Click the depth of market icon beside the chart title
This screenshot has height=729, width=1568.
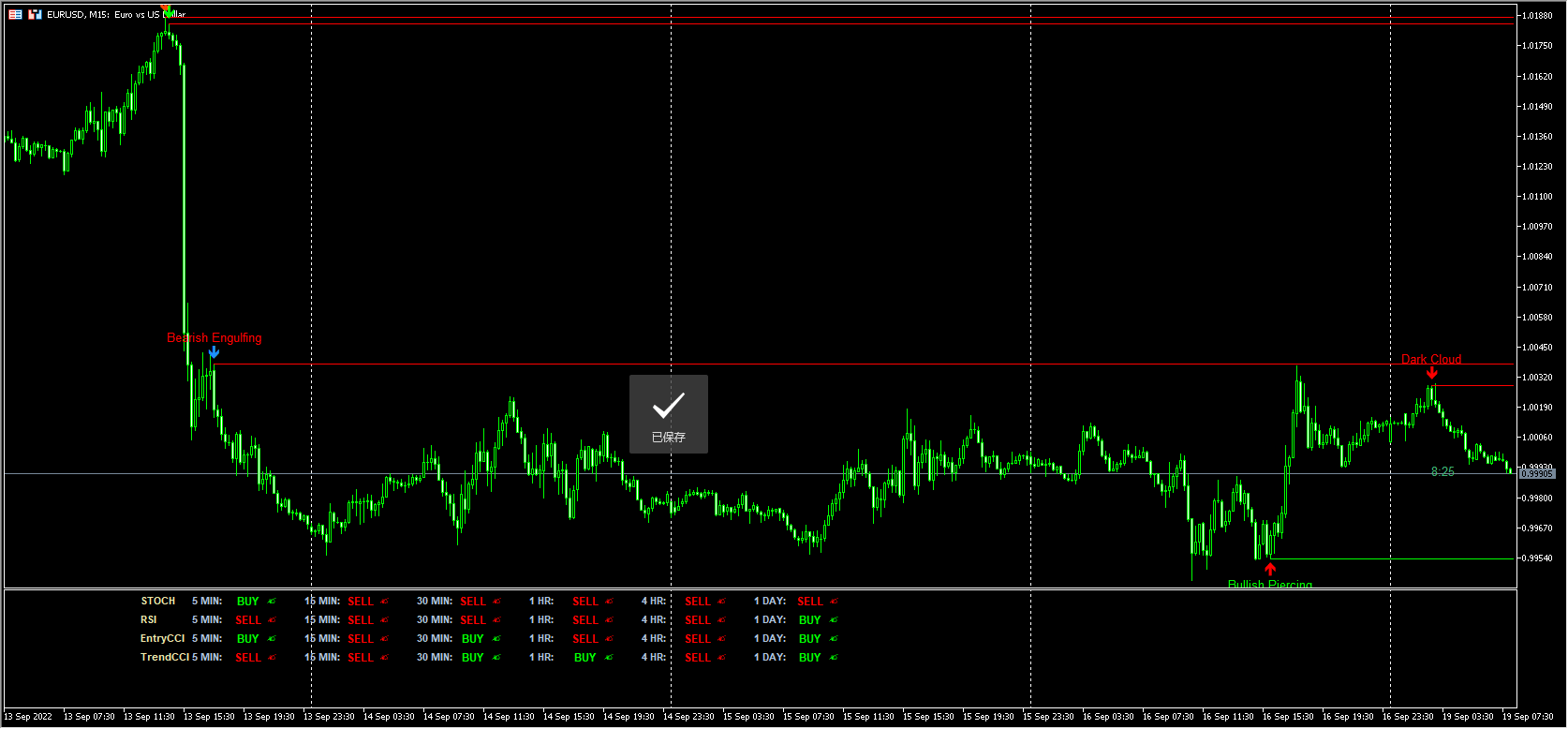(35, 14)
